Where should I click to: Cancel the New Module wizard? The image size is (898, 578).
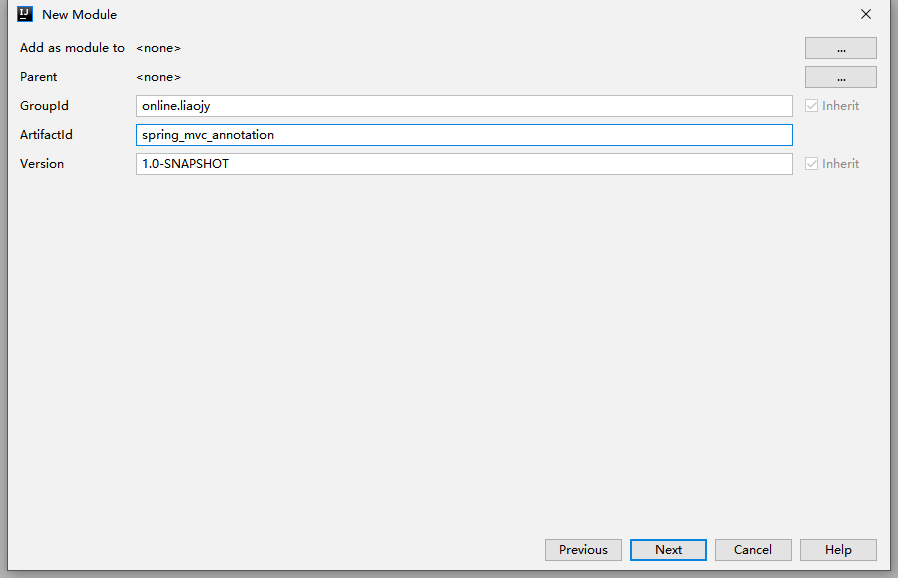point(753,550)
